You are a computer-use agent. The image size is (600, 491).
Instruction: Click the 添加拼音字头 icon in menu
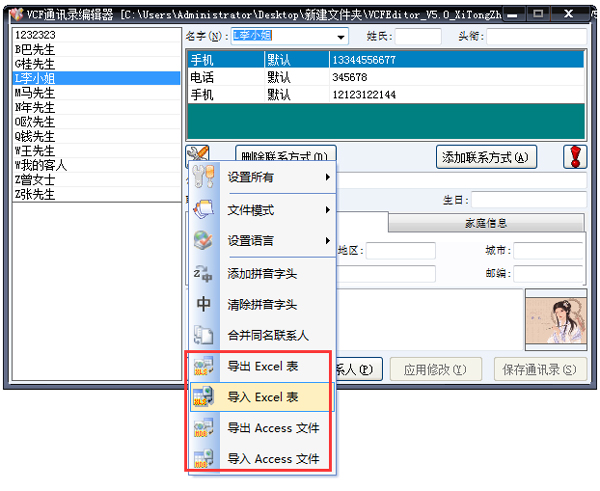pyautogui.click(x=203, y=273)
